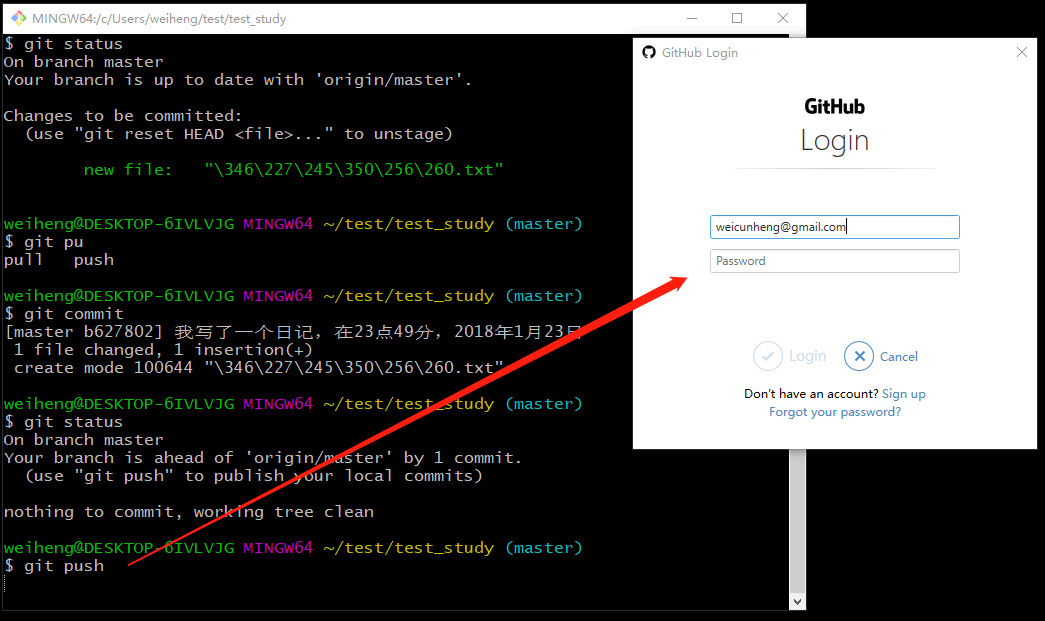Click '1 file changed, 1 insertion(+)' line
The image size is (1045, 621).
pyautogui.click(x=163, y=350)
